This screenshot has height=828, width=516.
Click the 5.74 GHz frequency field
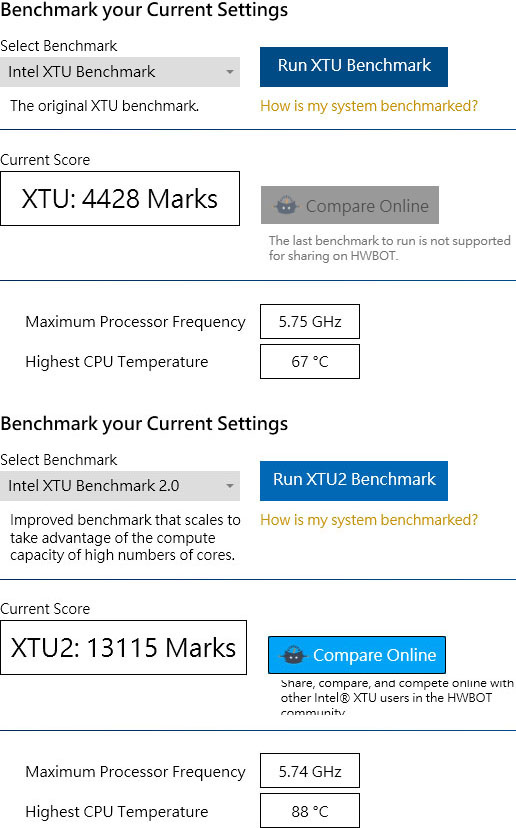309,771
